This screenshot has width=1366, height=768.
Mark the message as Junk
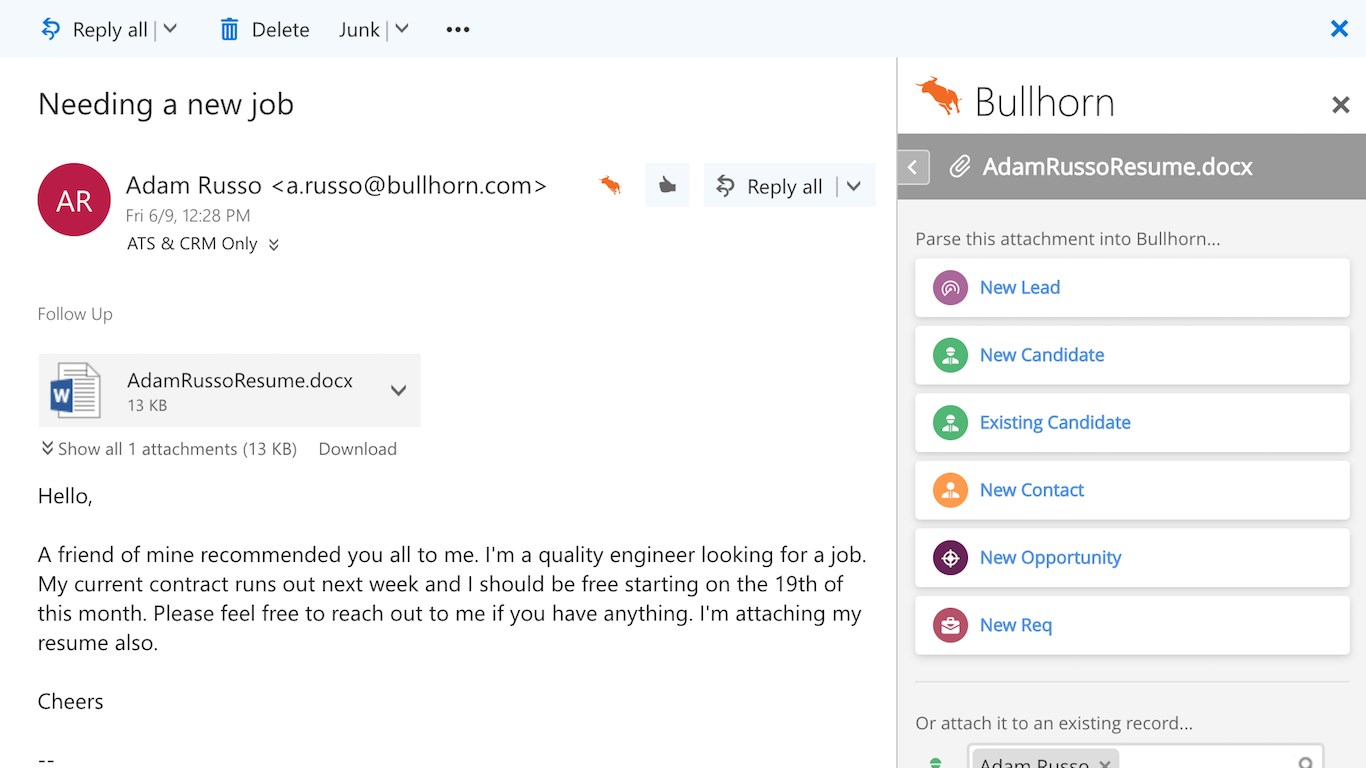[359, 30]
